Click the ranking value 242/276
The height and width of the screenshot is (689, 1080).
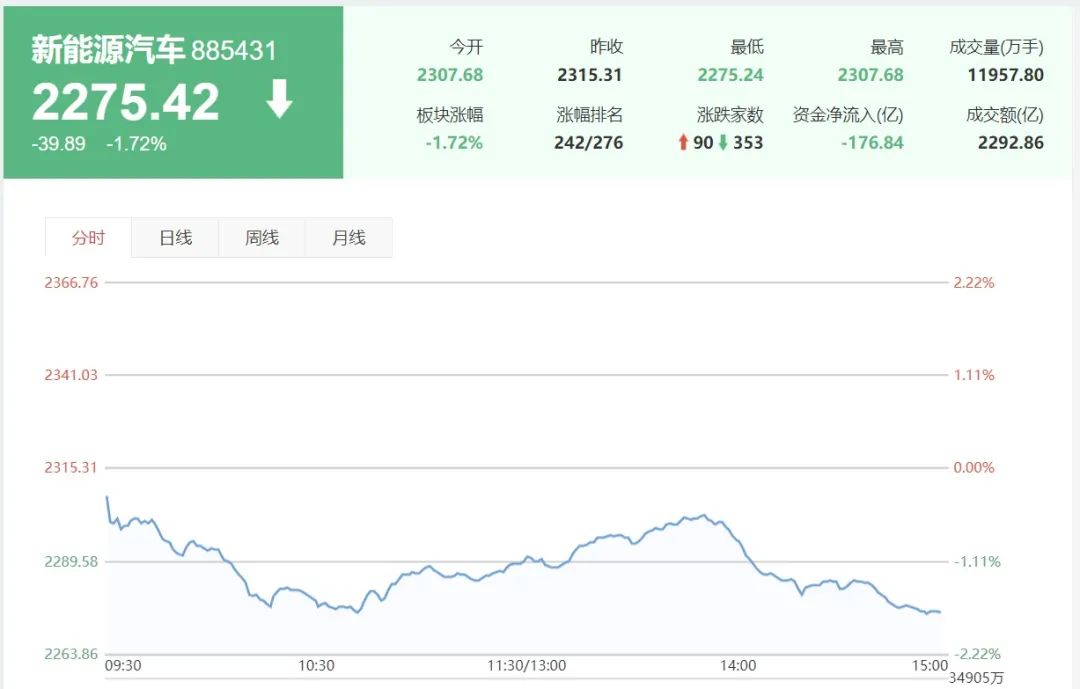[x=588, y=143]
